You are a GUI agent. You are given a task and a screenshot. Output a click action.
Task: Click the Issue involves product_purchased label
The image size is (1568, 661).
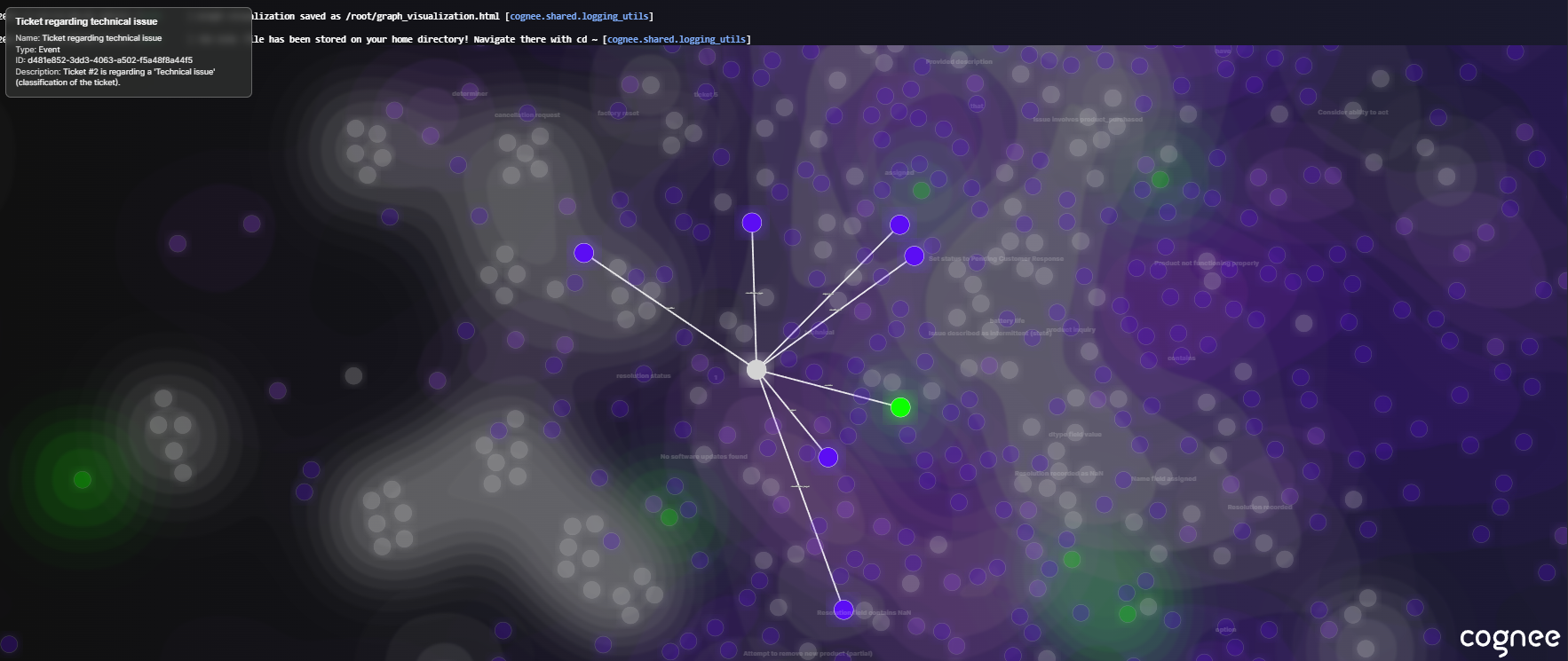(x=1088, y=119)
